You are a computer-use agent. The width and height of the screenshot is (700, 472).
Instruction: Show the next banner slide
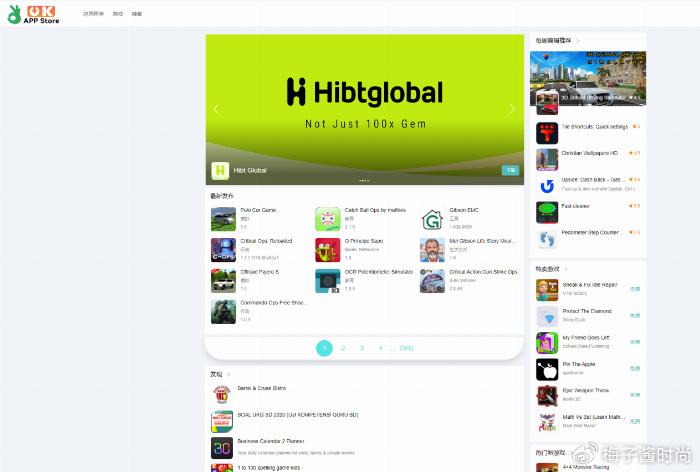point(513,109)
